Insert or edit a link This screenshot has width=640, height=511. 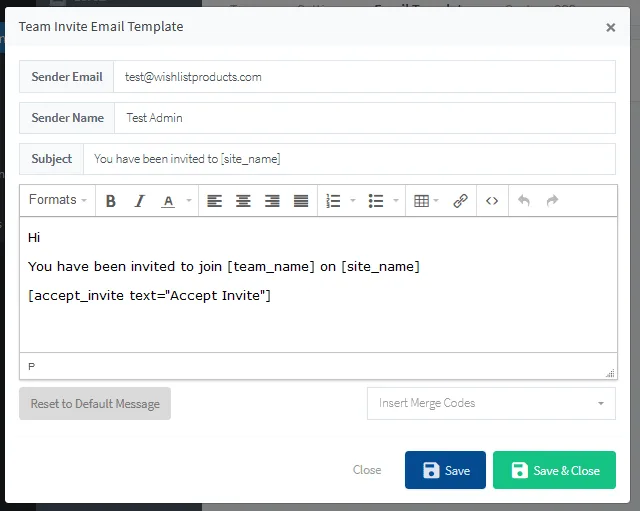460,201
